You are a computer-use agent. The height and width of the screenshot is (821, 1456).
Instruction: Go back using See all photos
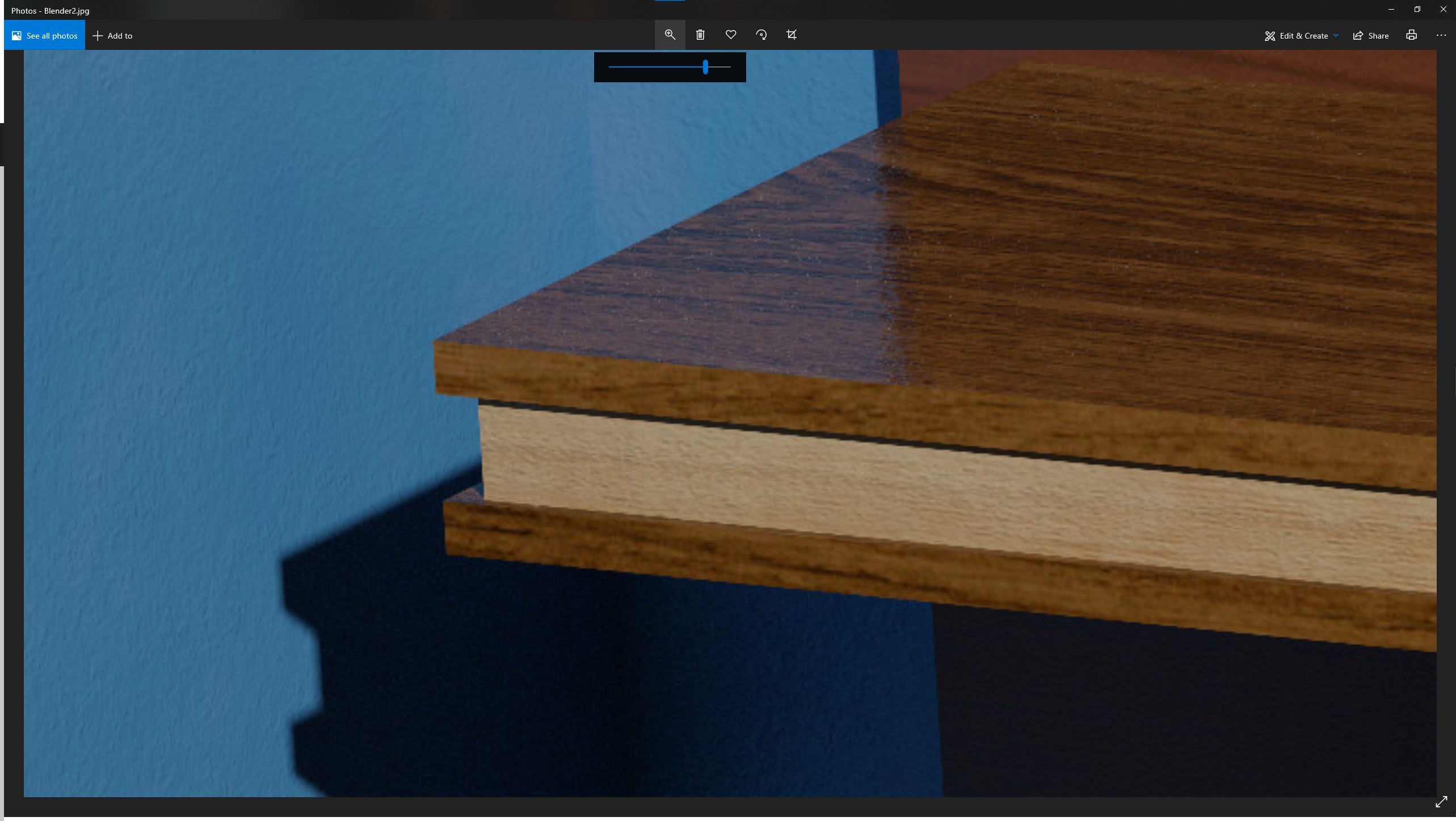[44, 35]
